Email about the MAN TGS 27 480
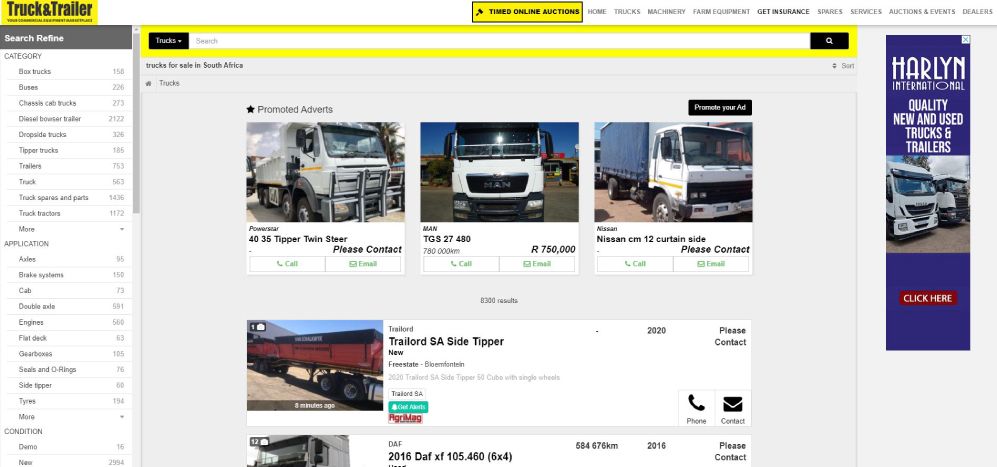 pos(537,264)
